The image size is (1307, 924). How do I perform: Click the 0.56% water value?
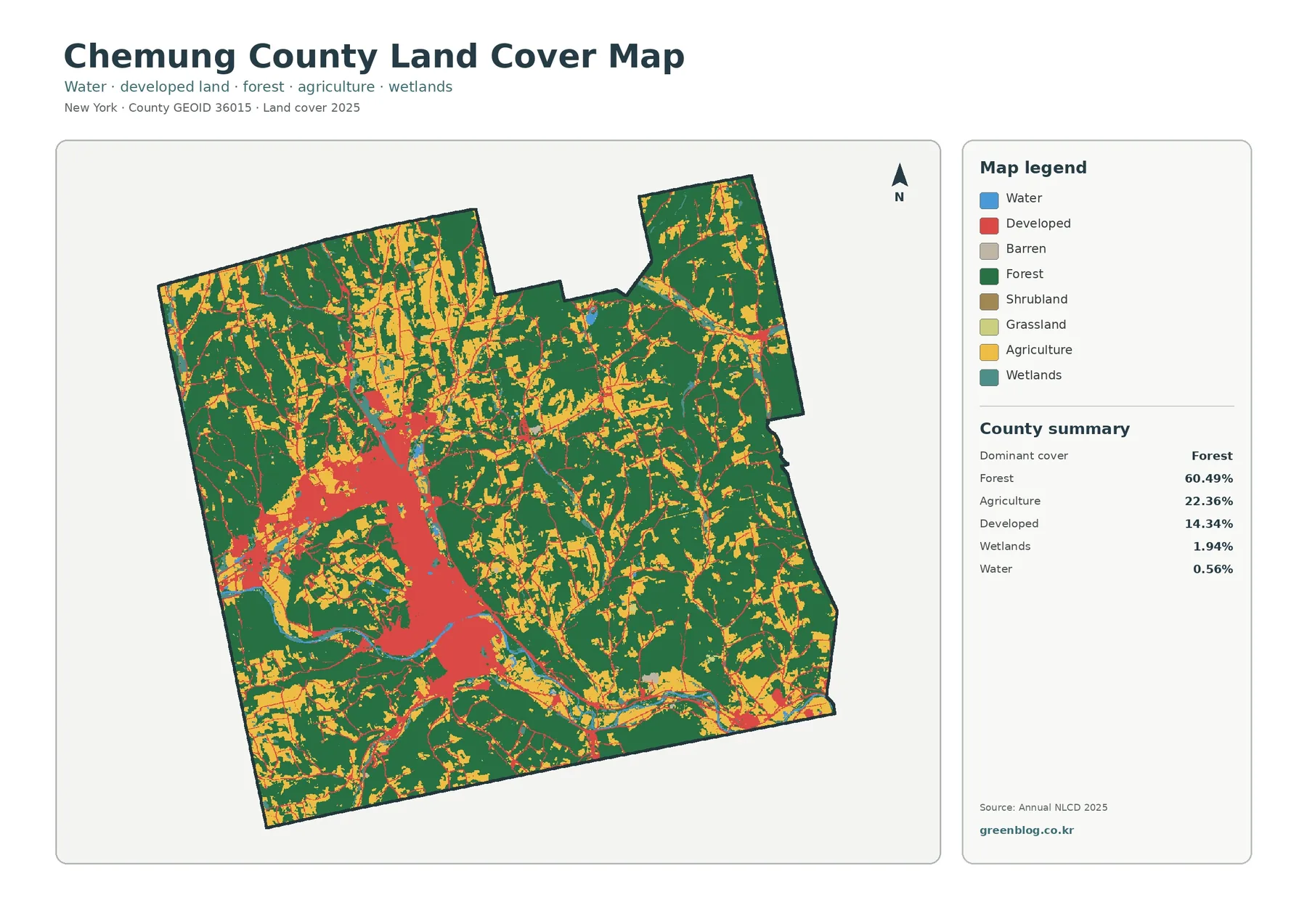point(1213,569)
